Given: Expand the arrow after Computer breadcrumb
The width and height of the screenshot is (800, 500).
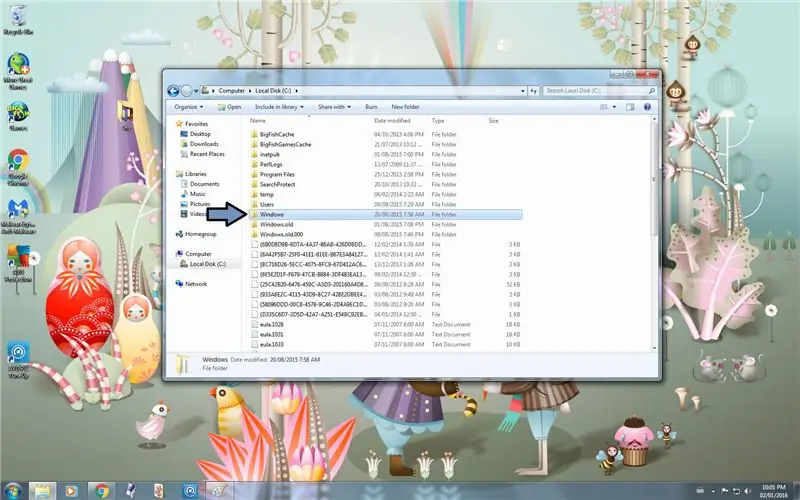Looking at the screenshot, I should pos(250,91).
